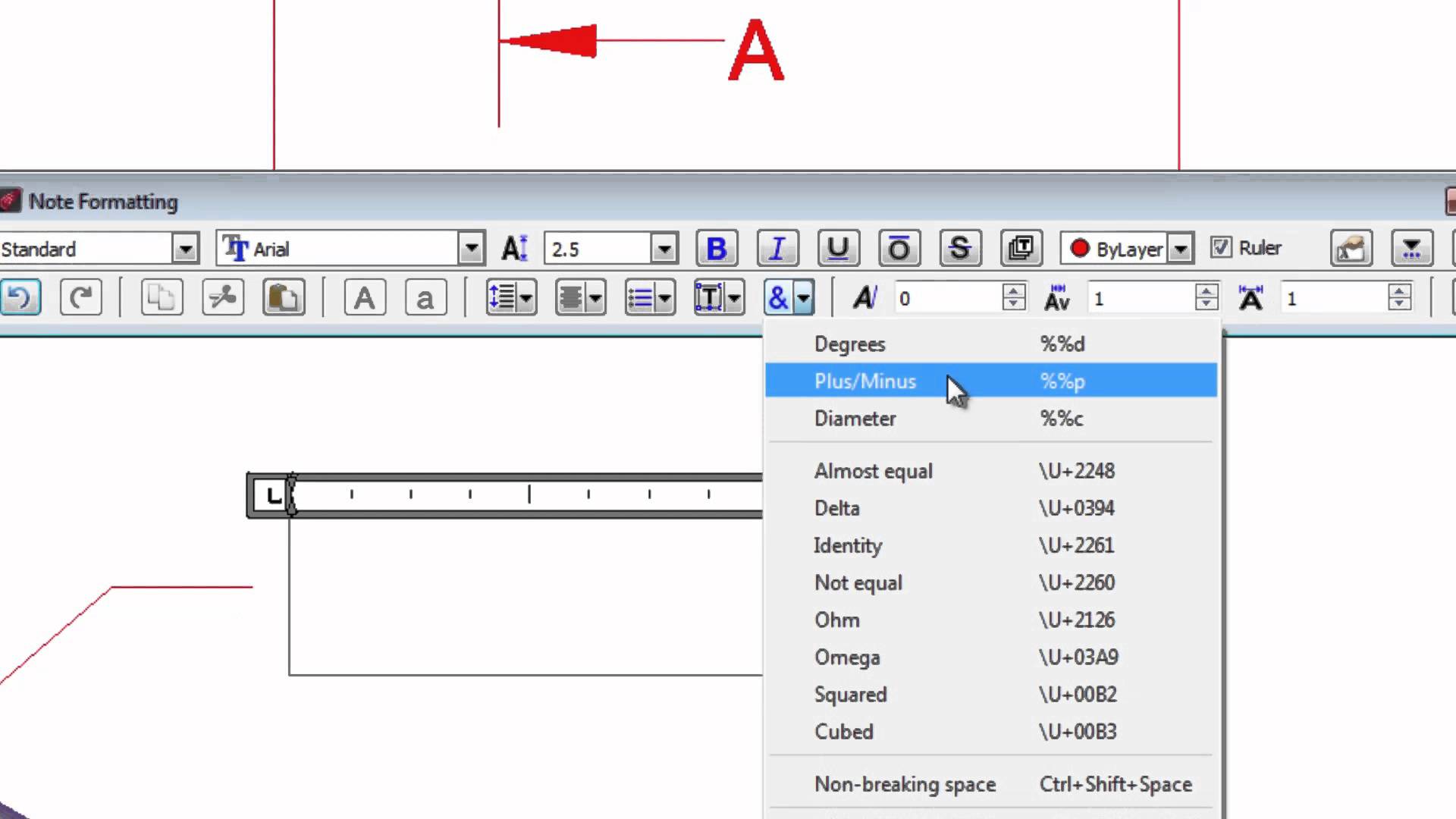The height and width of the screenshot is (819, 1456).
Task: Open the Standard text style dropdown
Action: pyautogui.click(x=184, y=248)
